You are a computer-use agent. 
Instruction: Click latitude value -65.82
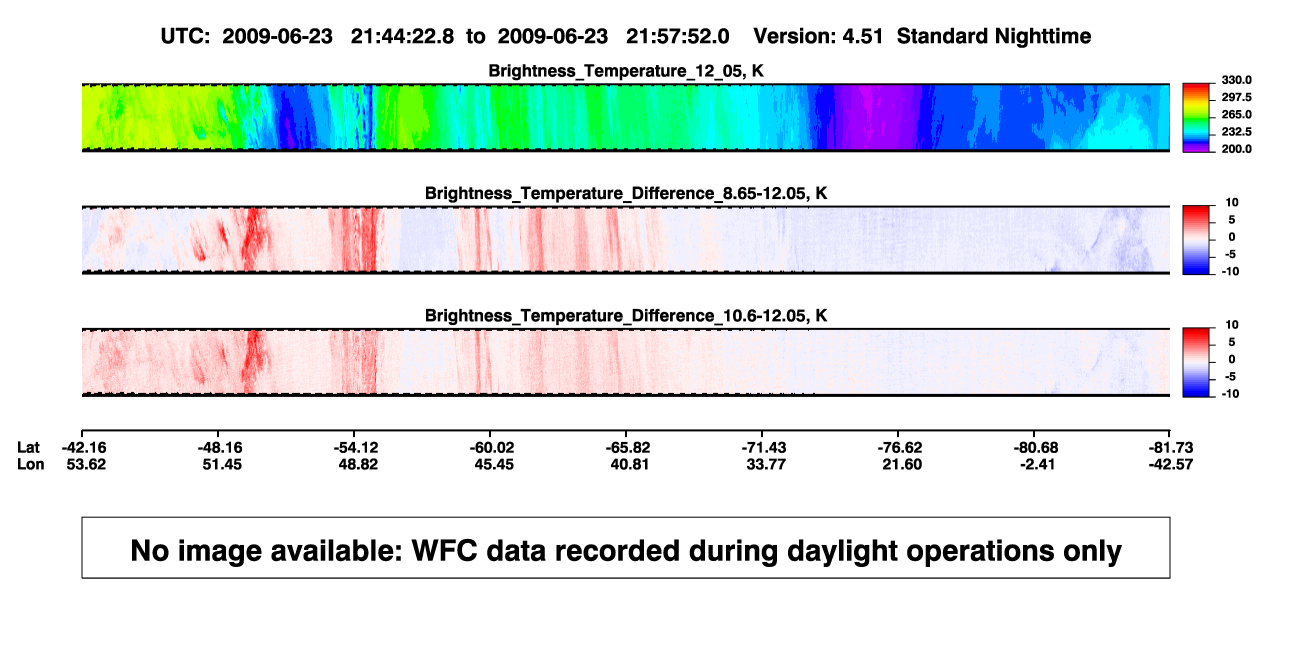click(627, 447)
